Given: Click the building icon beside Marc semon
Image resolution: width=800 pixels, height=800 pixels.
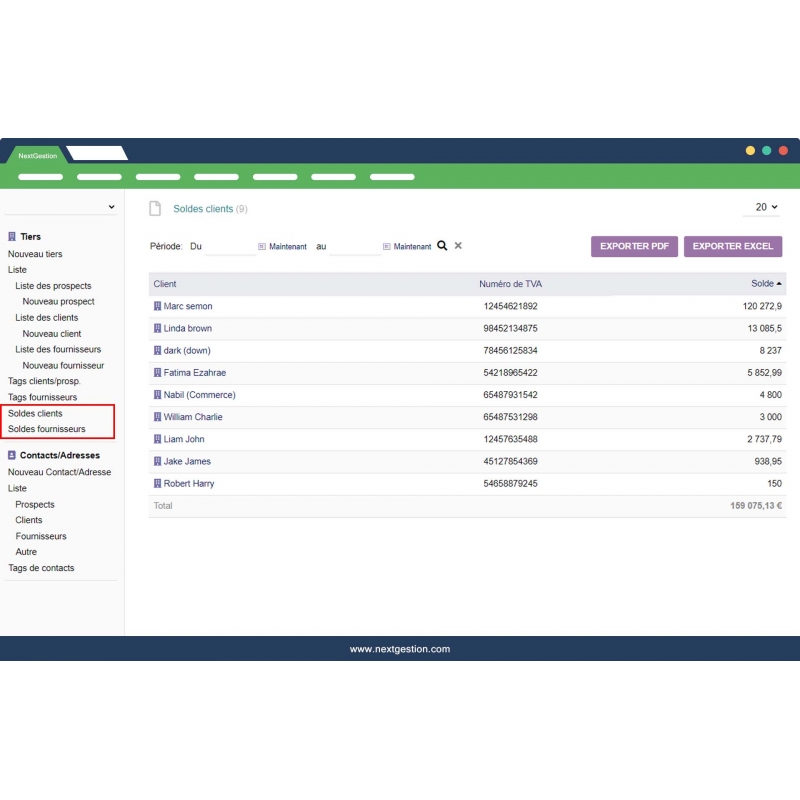Looking at the screenshot, I should tap(157, 306).
